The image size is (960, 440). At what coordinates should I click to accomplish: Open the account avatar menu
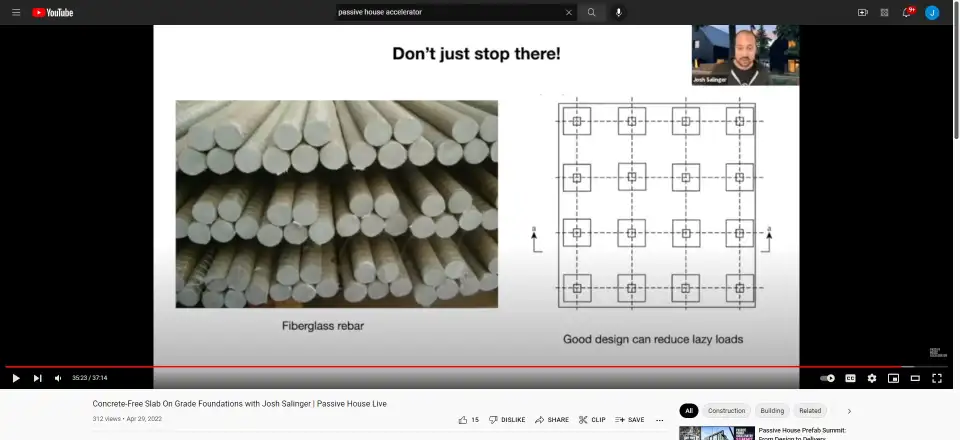point(932,12)
